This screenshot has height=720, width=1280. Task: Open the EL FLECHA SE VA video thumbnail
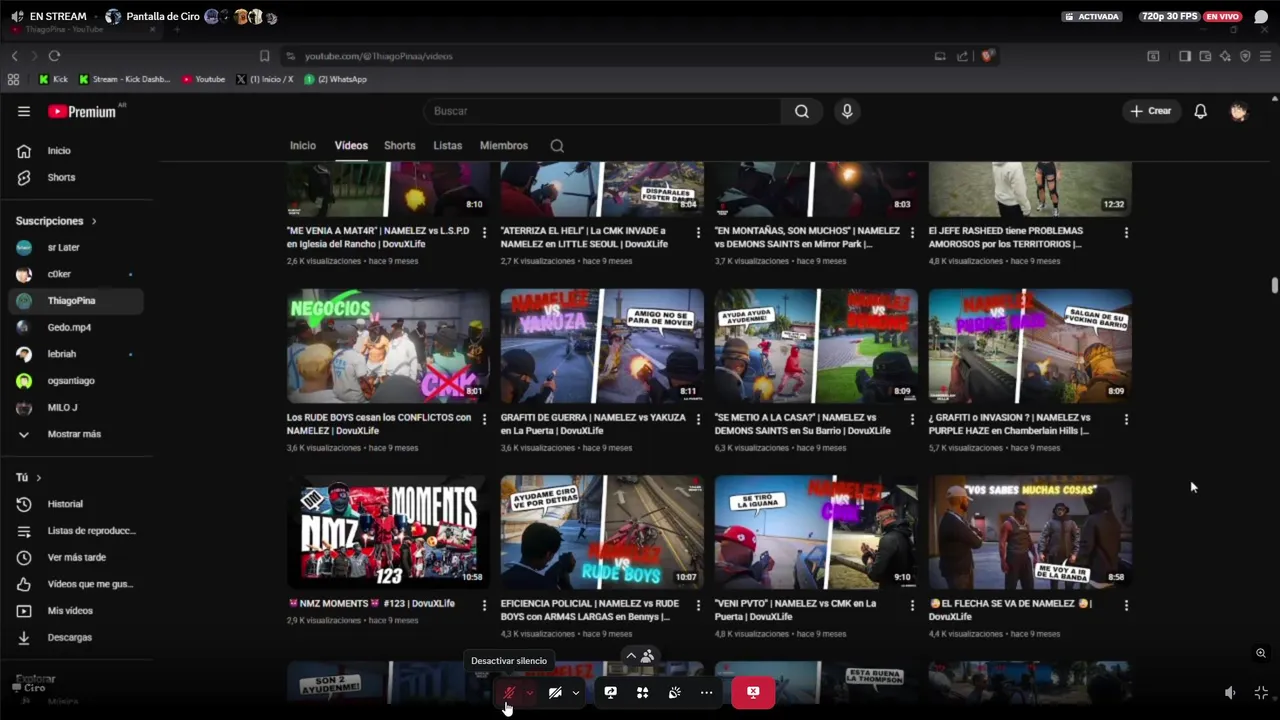coord(1030,532)
